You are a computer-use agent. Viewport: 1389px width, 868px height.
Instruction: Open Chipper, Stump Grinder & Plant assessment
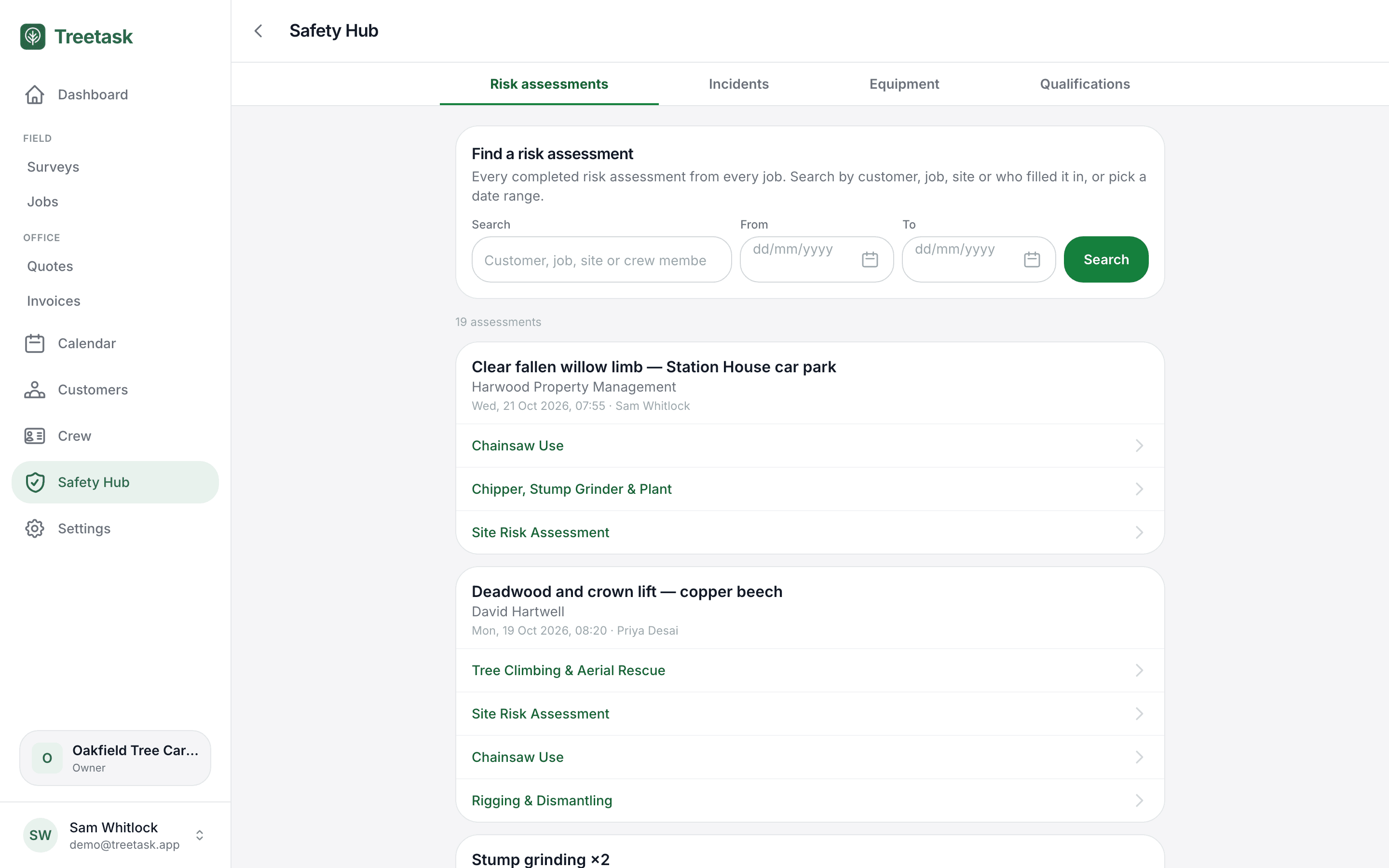click(810, 489)
